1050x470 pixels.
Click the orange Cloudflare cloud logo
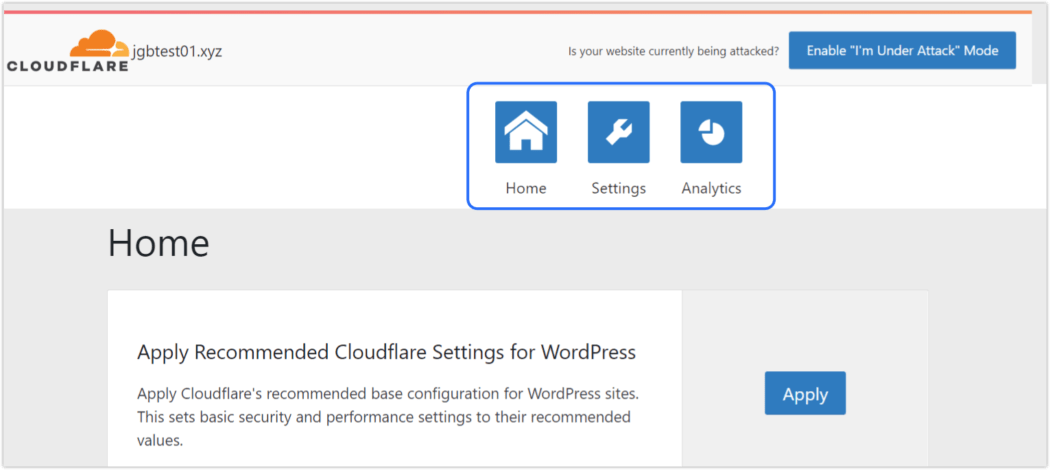(x=99, y=44)
